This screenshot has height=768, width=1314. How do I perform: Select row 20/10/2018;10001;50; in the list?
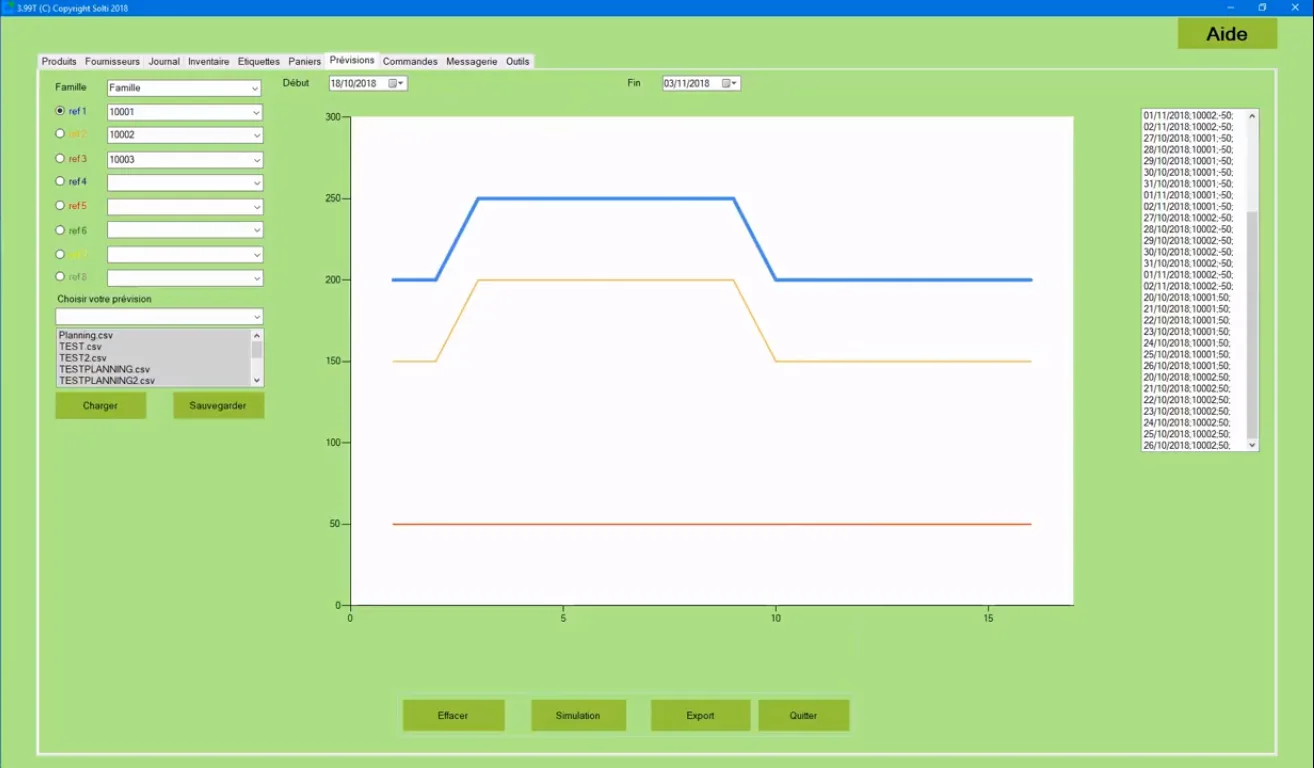coord(1187,297)
